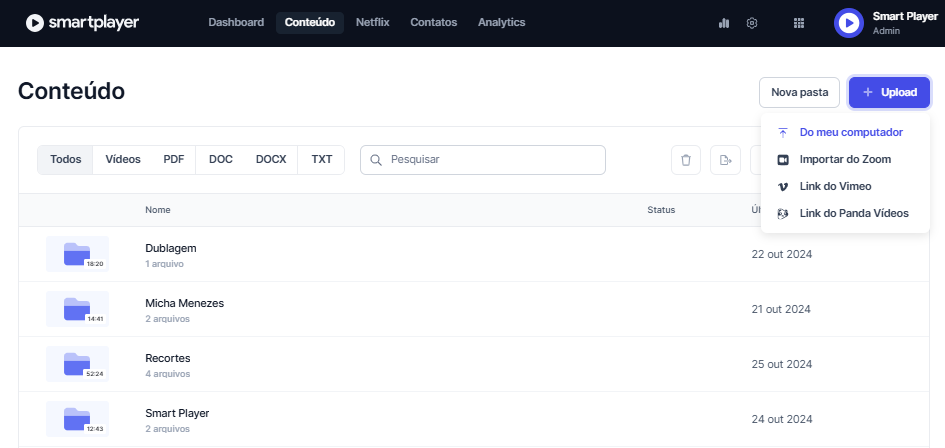Go to the Dashboard menu
The height and width of the screenshot is (448, 945).
(236, 22)
